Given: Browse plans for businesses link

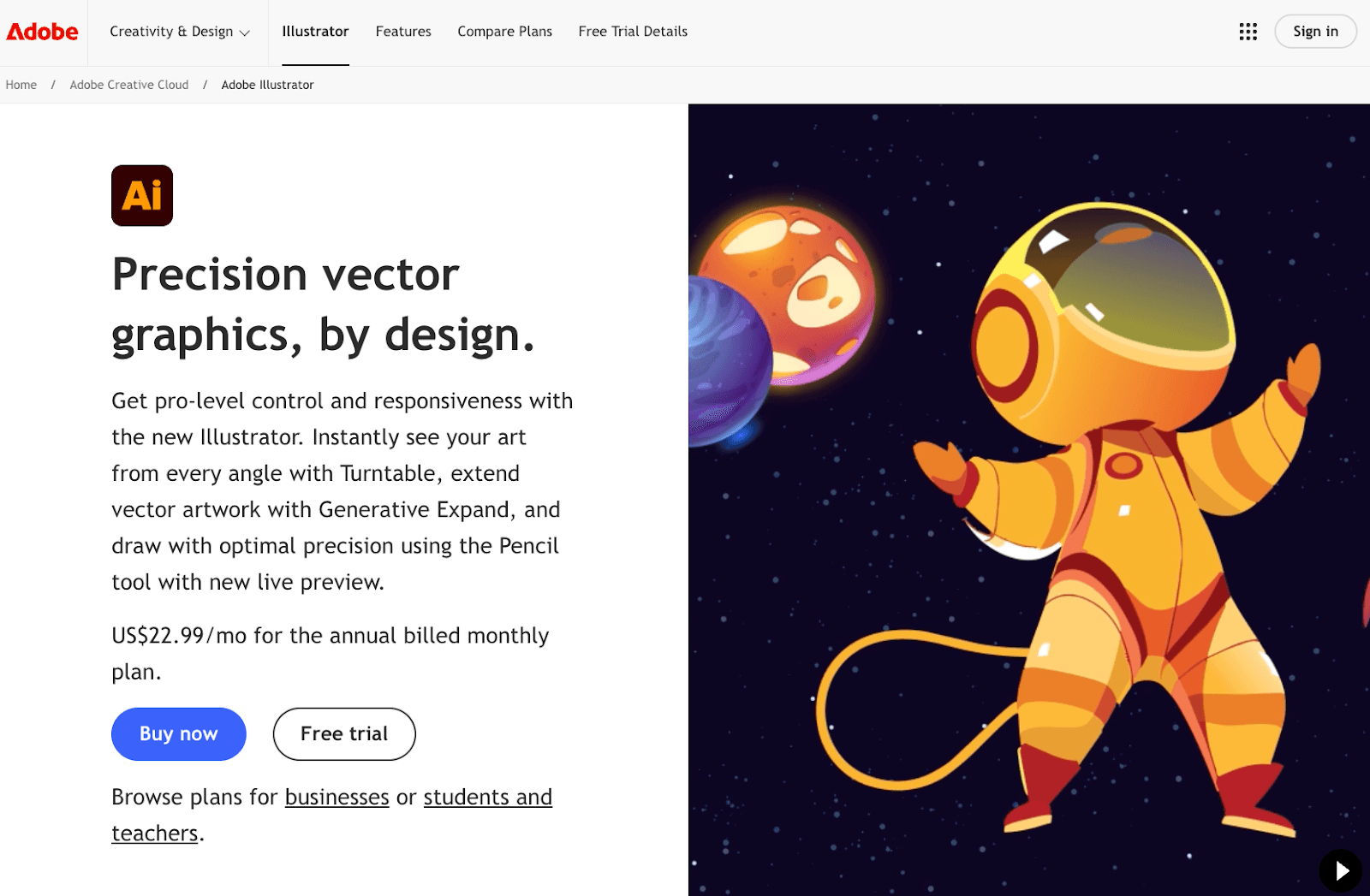Looking at the screenshot, I should [337, 797].
